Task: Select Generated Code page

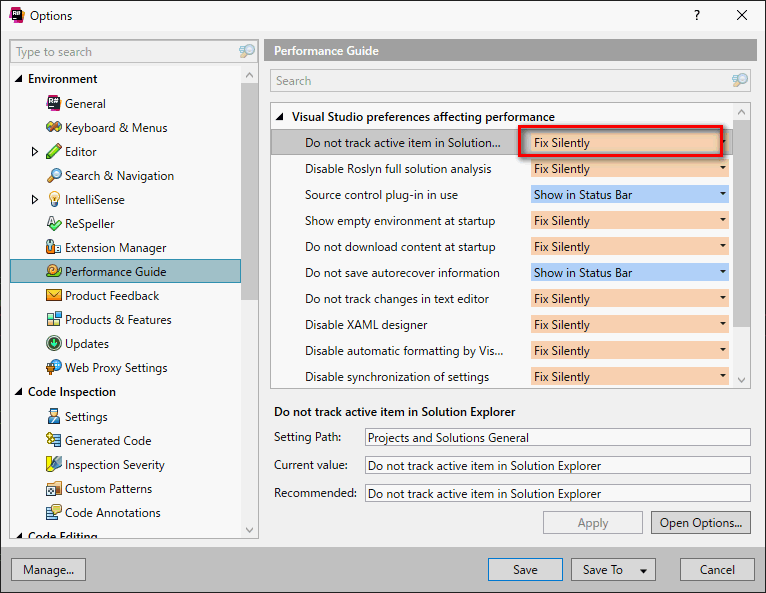Action: tap(108, 440)
